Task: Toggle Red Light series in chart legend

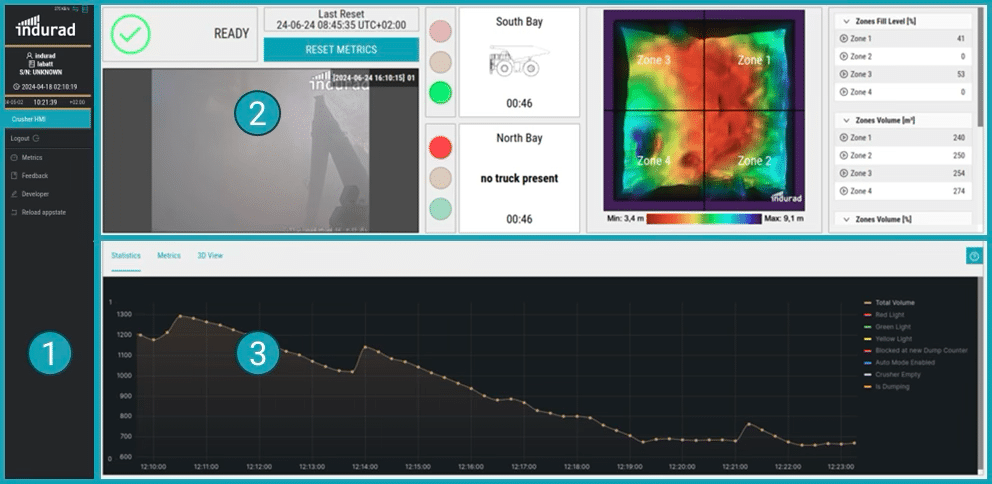Action: tap(884, 315)
